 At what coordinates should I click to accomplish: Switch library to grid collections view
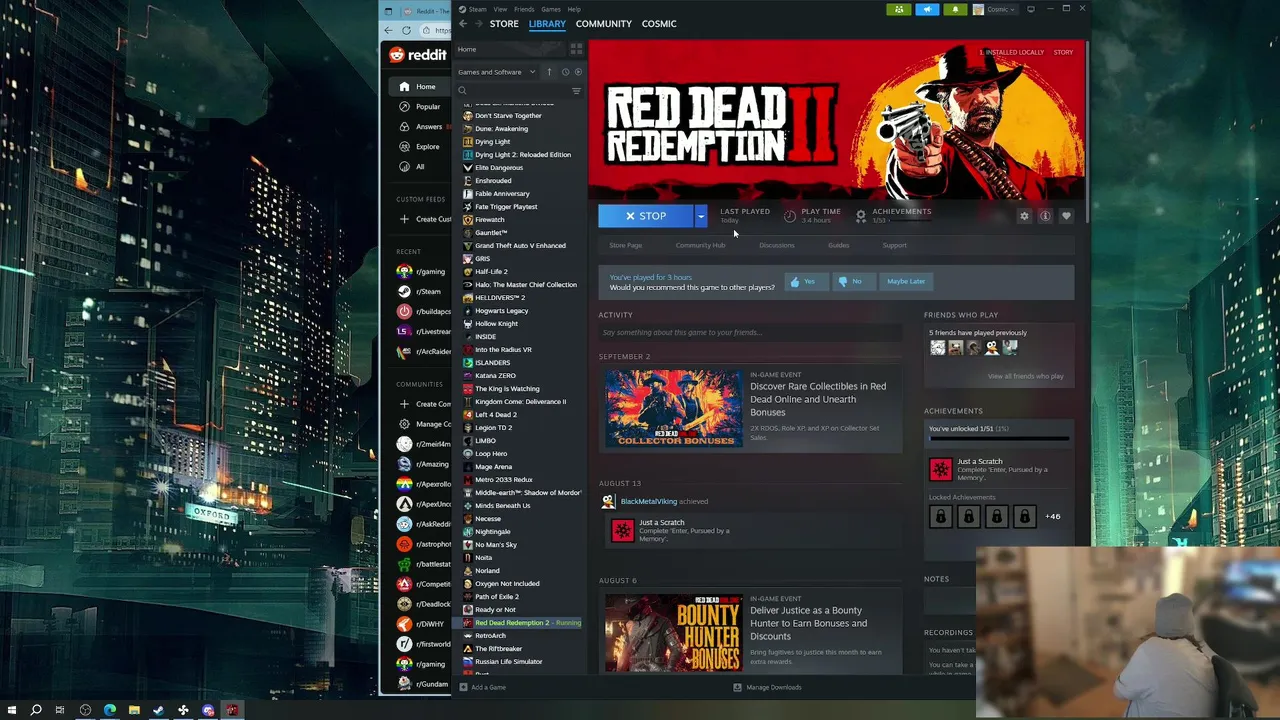(576, 49)
